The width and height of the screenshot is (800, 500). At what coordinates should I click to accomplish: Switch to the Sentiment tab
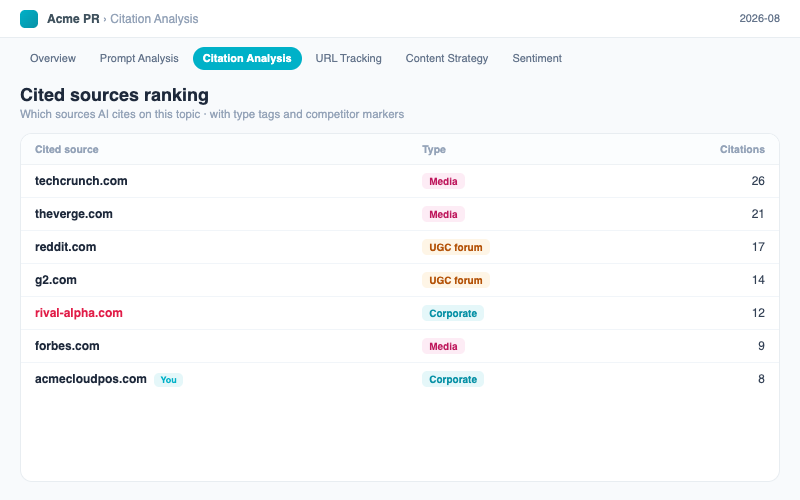pyautogui.click(x=537, y=58)
